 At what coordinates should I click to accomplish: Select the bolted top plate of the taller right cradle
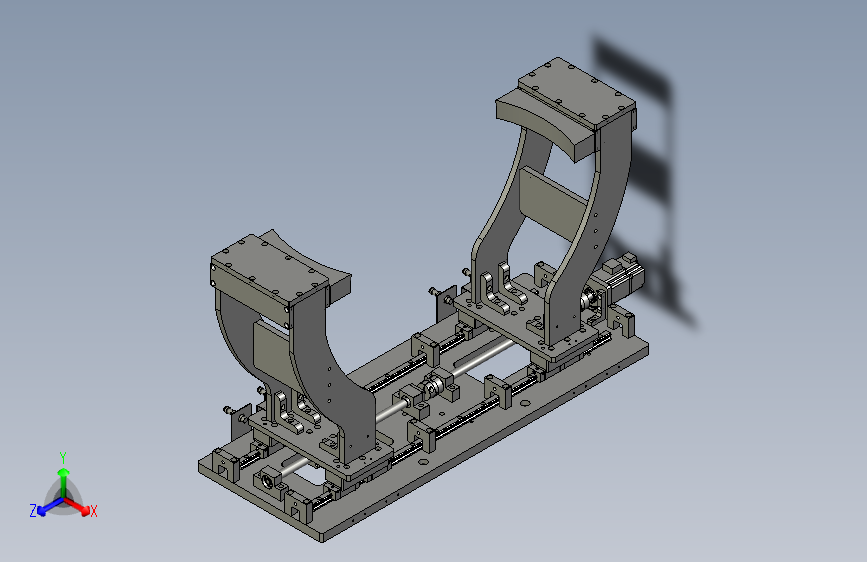577,93
